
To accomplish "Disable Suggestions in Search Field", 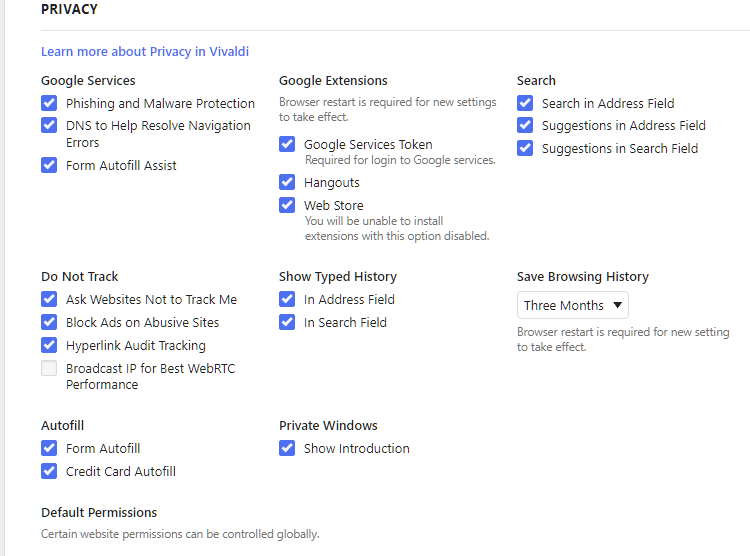I will click(x=525, y=148).
